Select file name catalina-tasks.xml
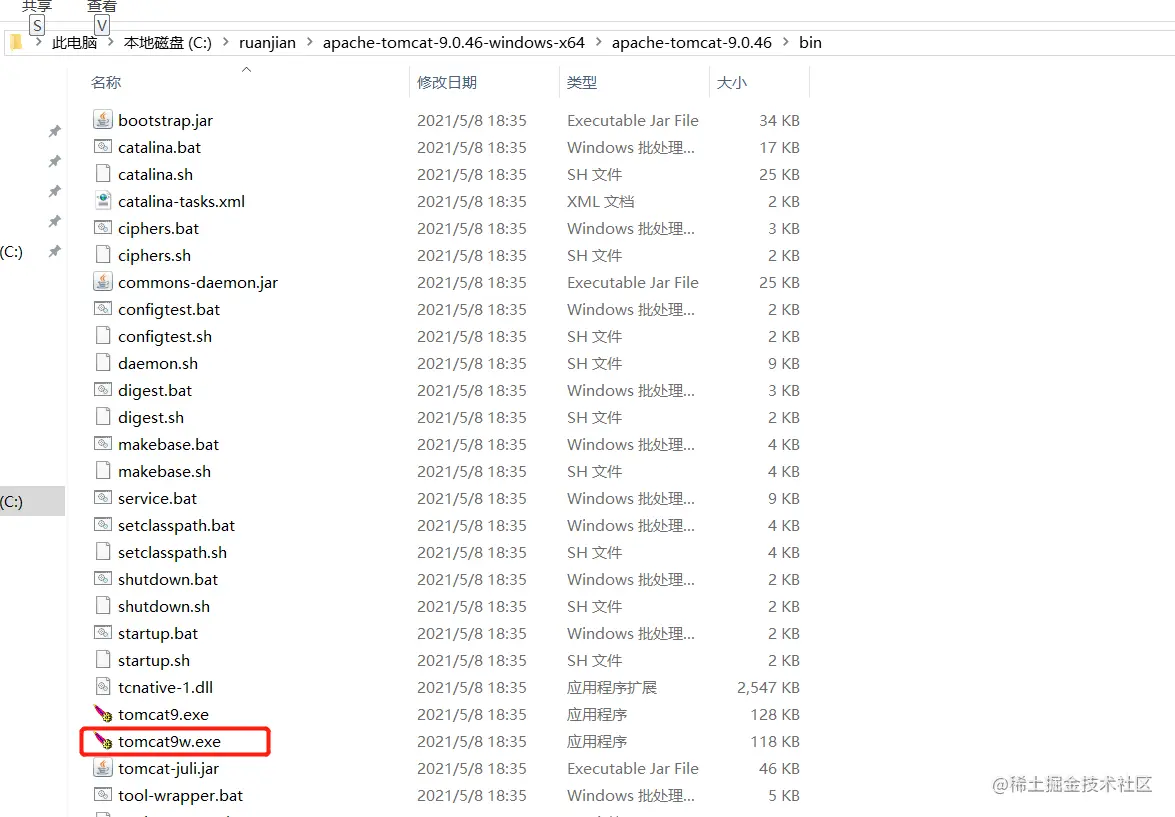Screen dimensions: 1175x817 click(181, 202)
